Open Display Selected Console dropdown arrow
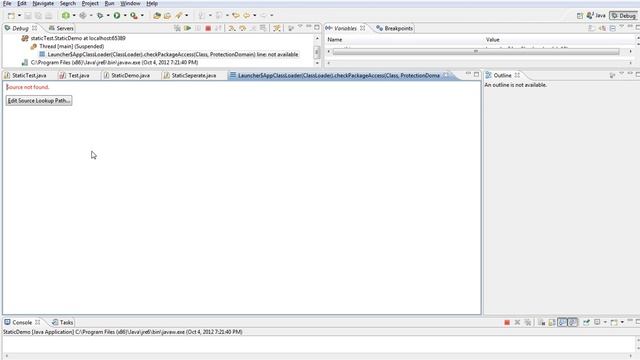This screenshot has height=360, width=640. point(605,322)
